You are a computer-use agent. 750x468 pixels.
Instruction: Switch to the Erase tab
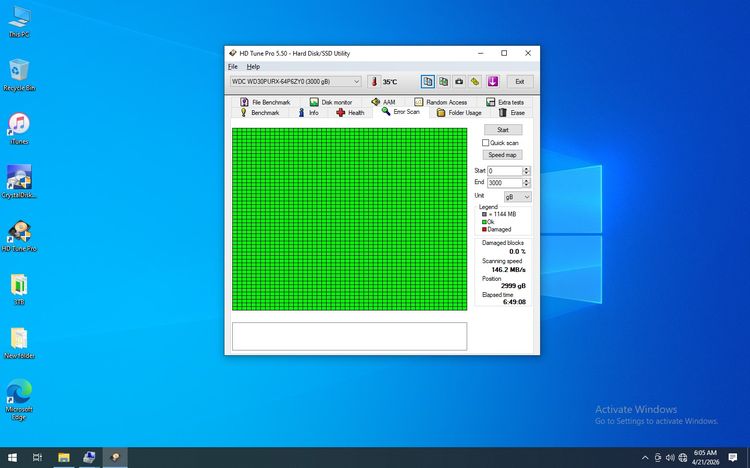click(x=512, y=112)
